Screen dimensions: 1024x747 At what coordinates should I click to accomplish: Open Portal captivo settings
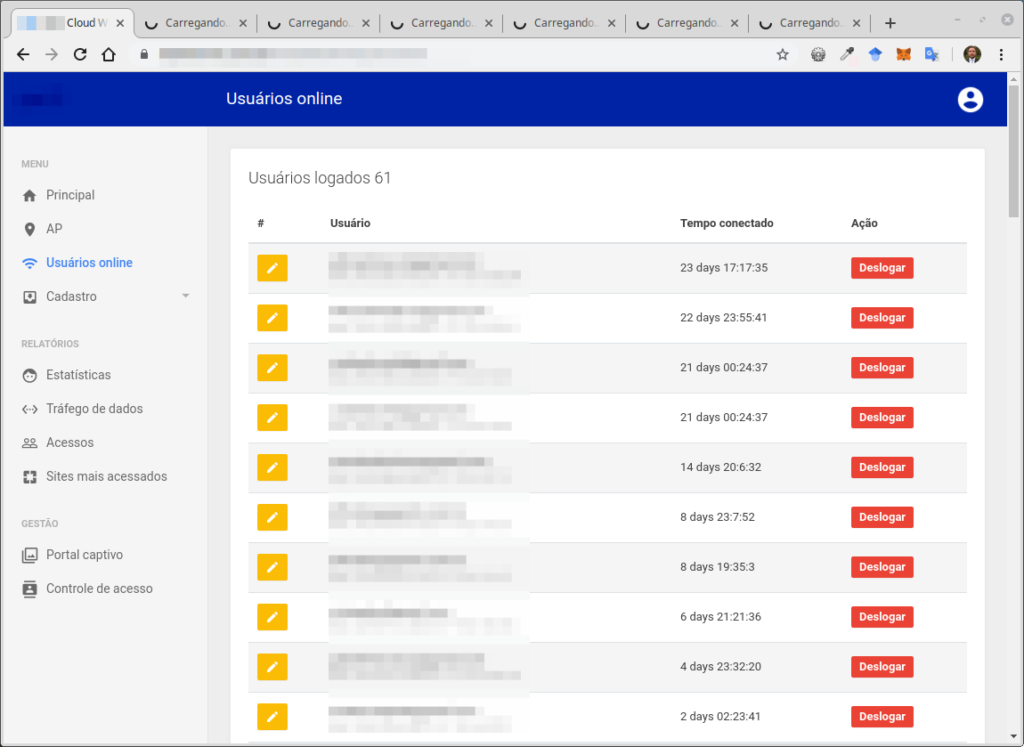coord(84,555)
